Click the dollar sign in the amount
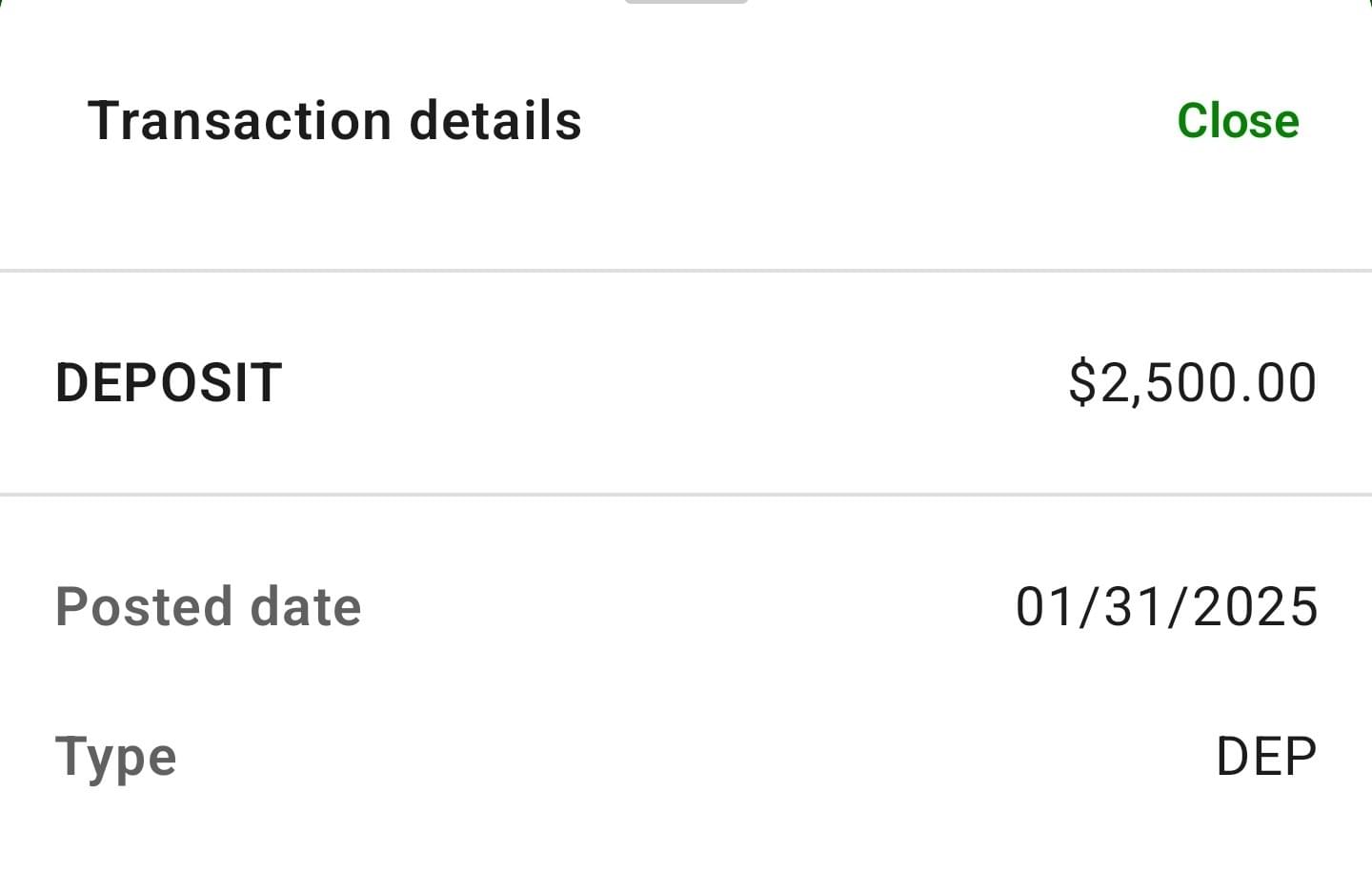The width and height of the screenshot is (1372, 894). (1083, 382)
